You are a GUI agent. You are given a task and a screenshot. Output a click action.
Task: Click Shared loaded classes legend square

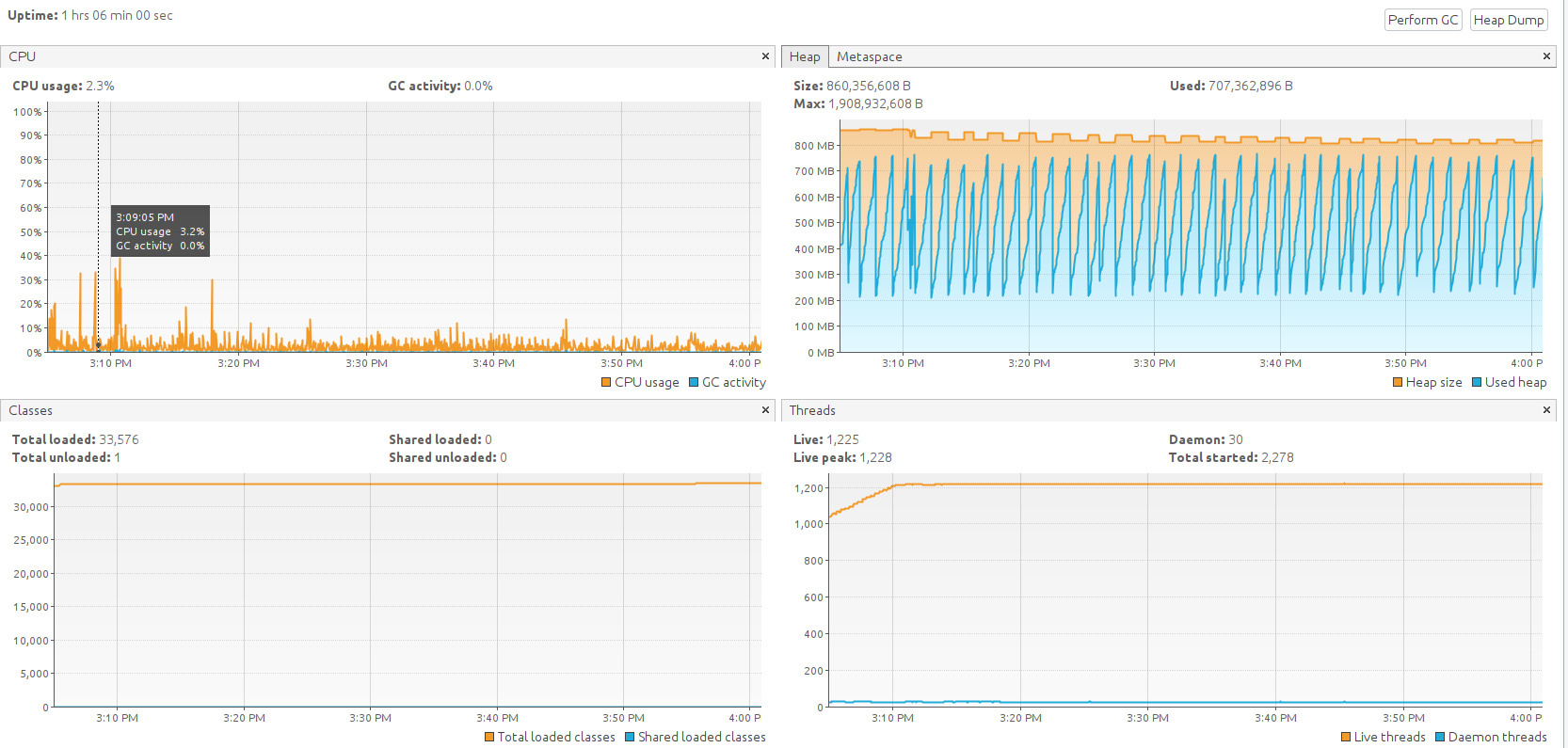point(630,737)
